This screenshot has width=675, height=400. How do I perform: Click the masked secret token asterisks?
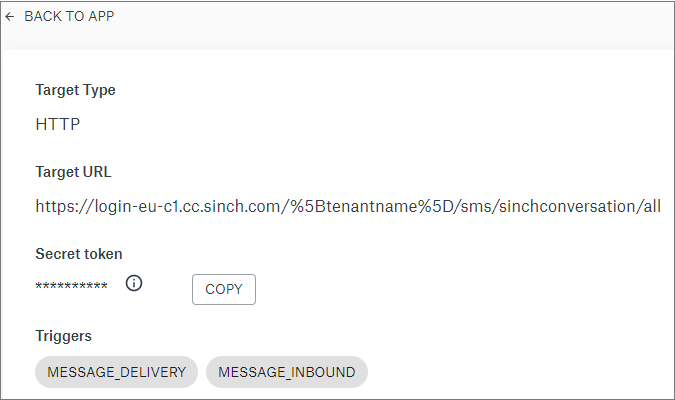click(71, 288)
